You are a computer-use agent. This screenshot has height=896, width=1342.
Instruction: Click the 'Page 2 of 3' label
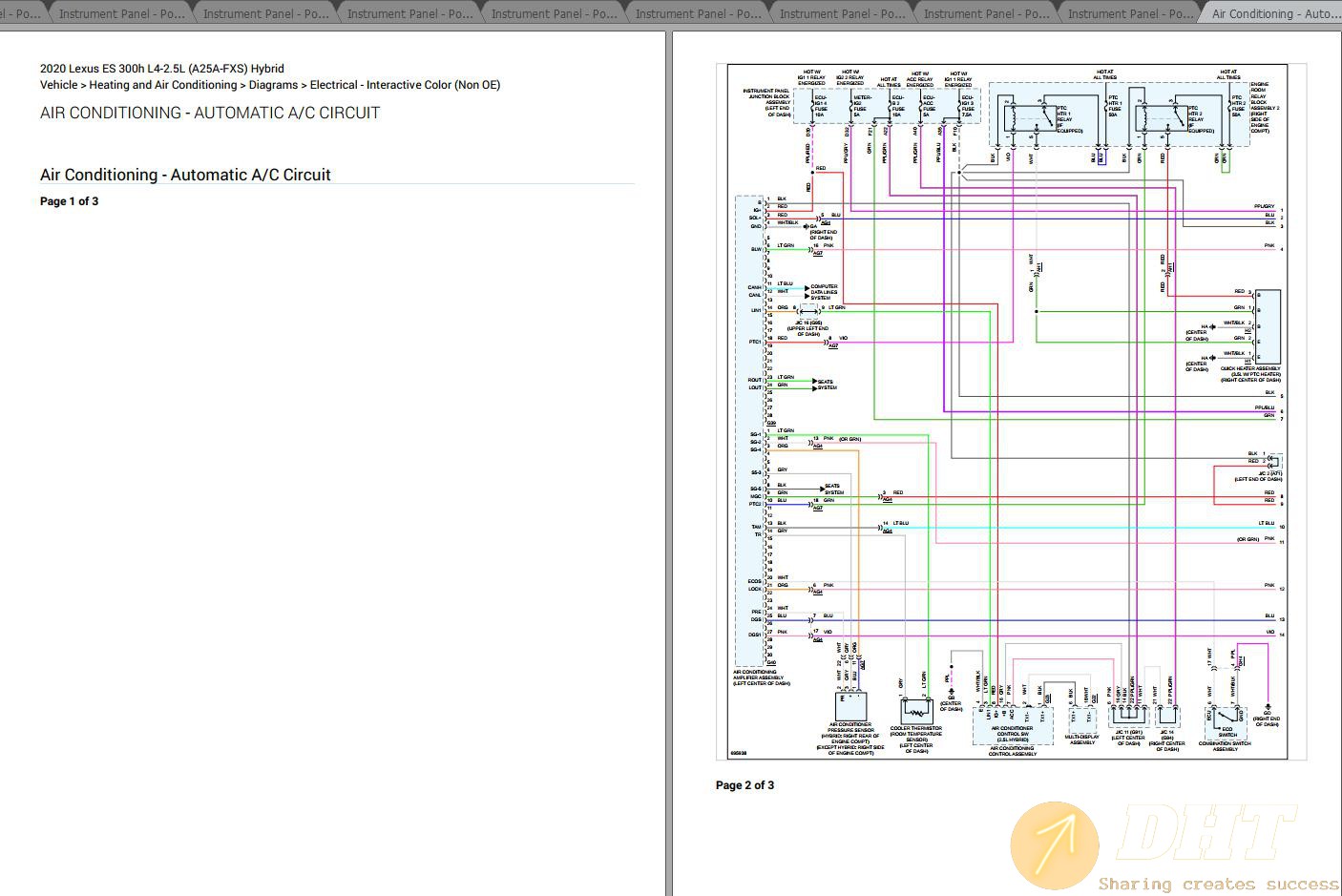pos(744,785)
